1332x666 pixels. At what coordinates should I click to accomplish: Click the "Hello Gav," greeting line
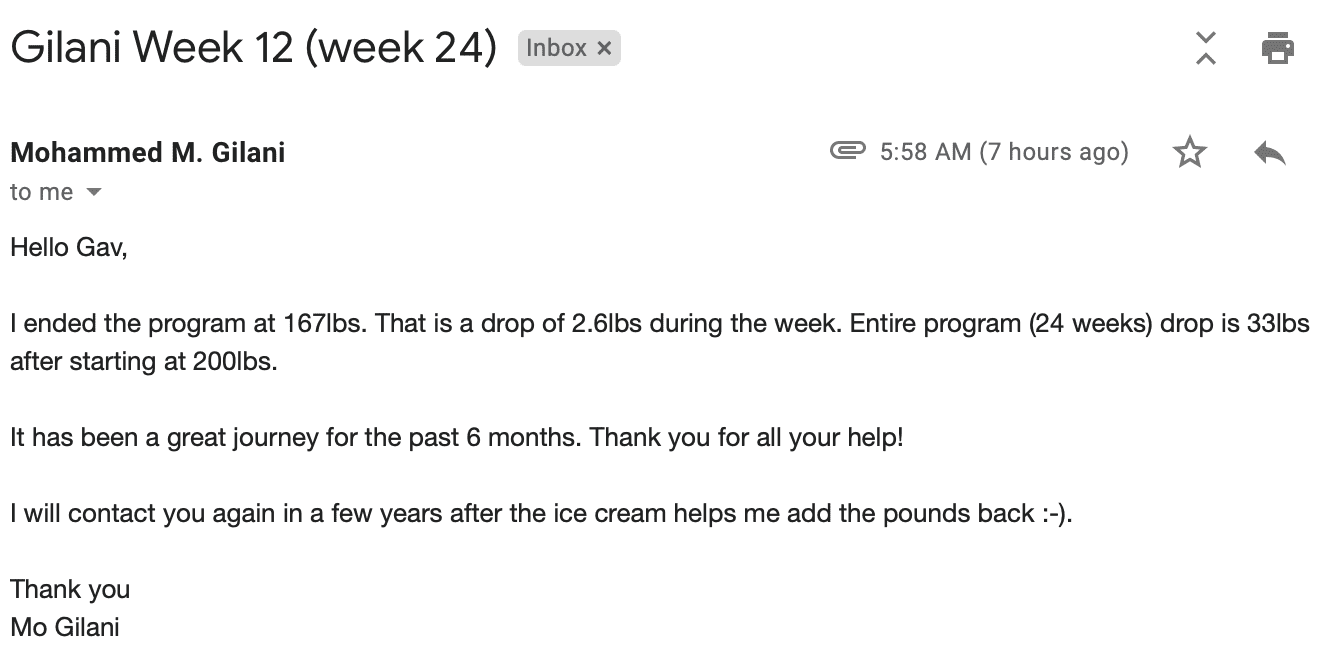pos(69,247)
